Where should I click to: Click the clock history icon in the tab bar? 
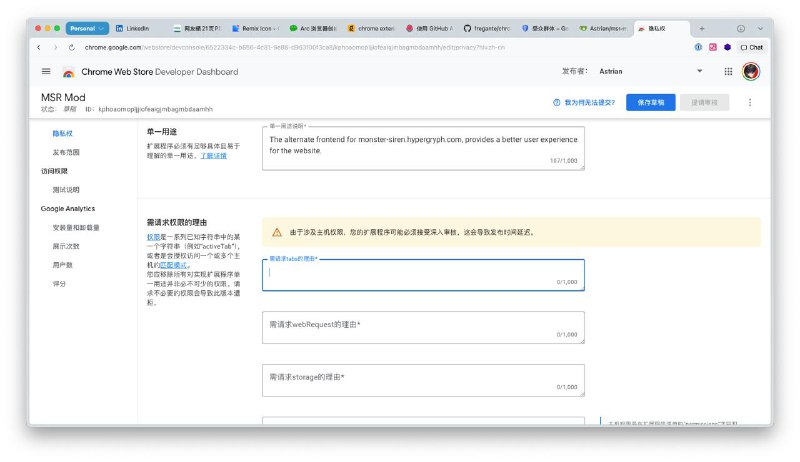click(740, 29)
